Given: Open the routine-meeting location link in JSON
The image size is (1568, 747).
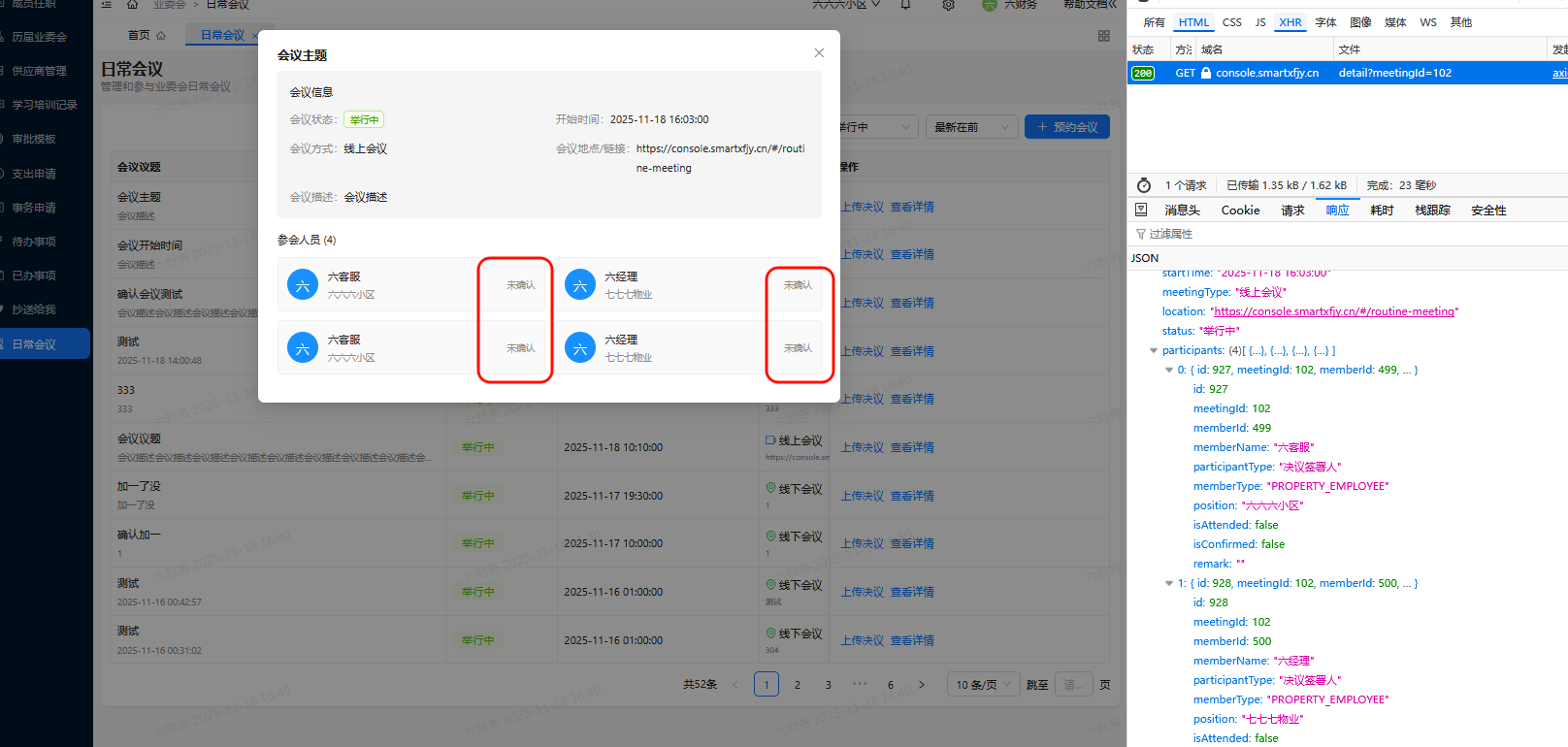Looking at the screenshot, I should (x=1334, y=311).
